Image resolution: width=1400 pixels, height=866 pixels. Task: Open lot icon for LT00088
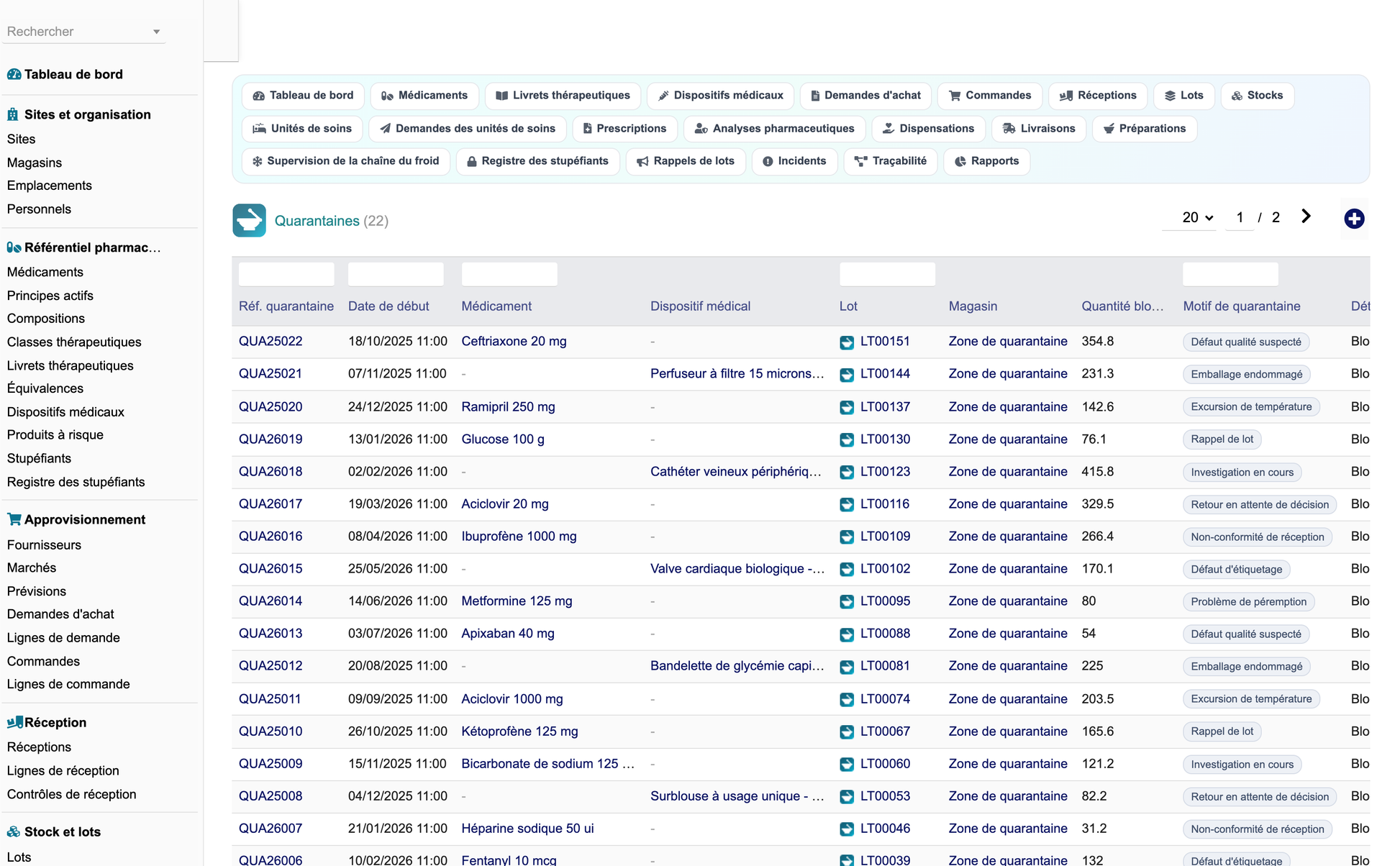(847, 634)
